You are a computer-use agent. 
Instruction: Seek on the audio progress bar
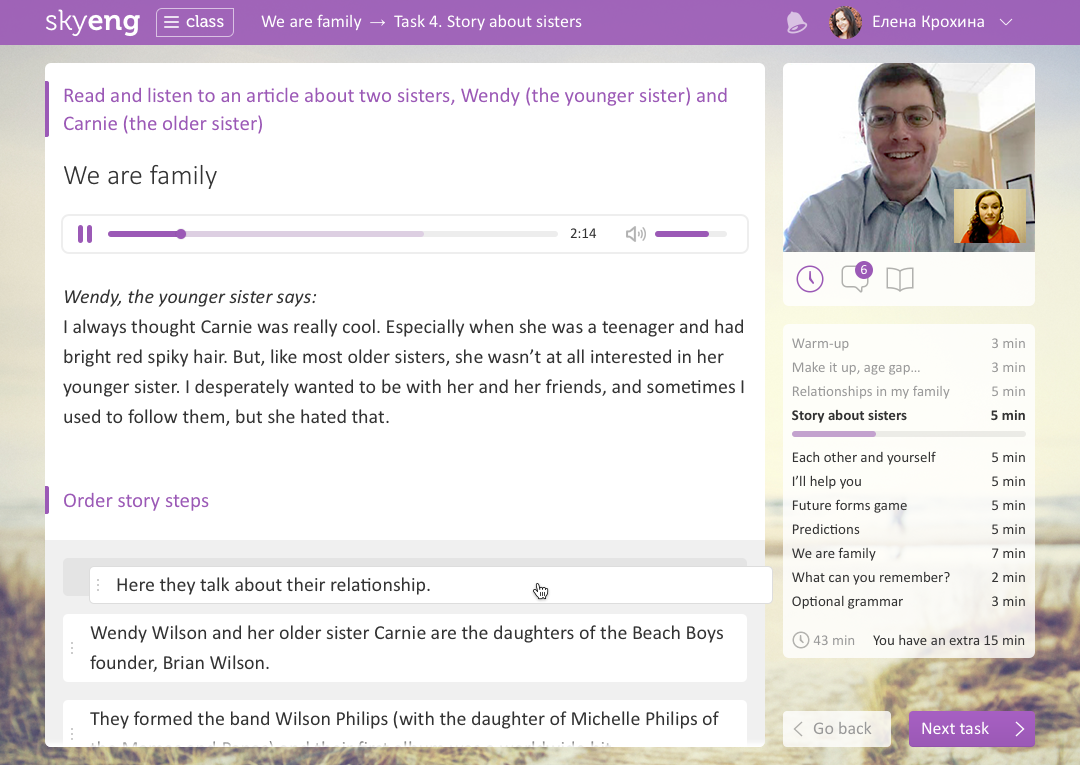pyautogui.click(x=333, y=234)
